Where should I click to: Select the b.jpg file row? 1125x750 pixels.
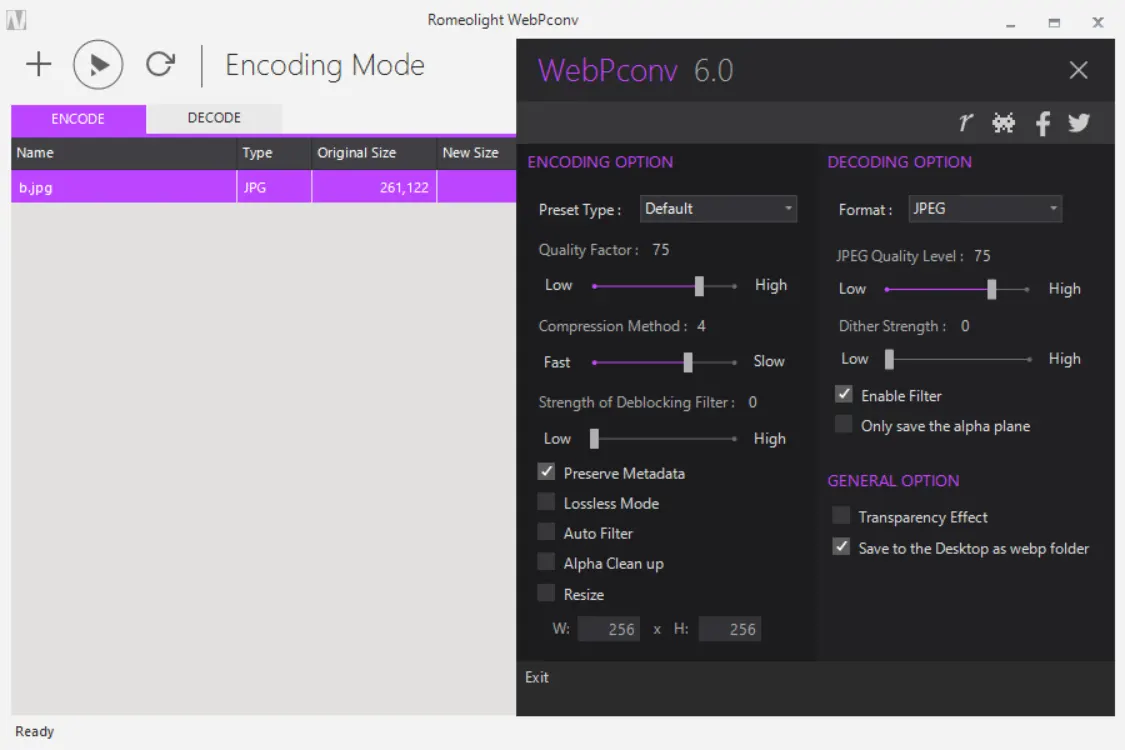tap(263, 187)
